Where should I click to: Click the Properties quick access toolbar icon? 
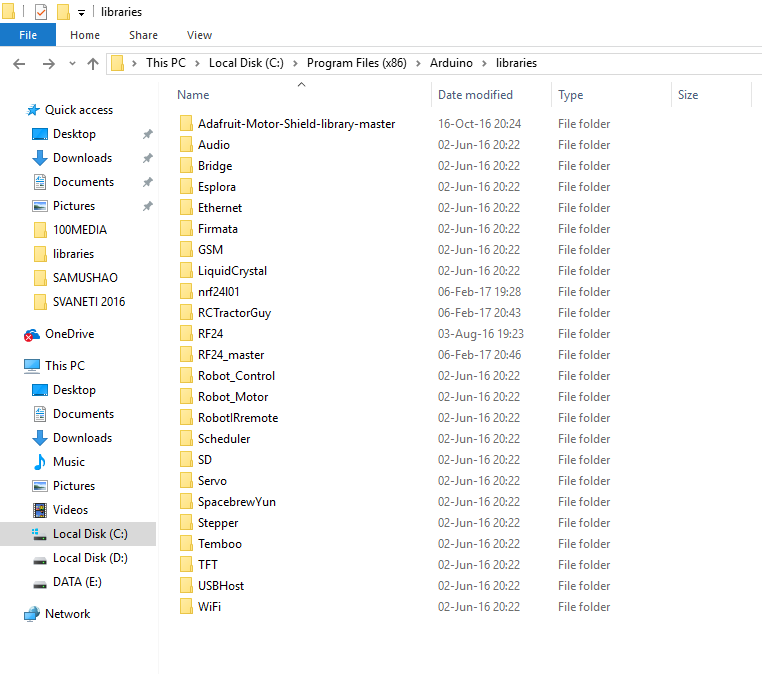click(x=41, y=12)
